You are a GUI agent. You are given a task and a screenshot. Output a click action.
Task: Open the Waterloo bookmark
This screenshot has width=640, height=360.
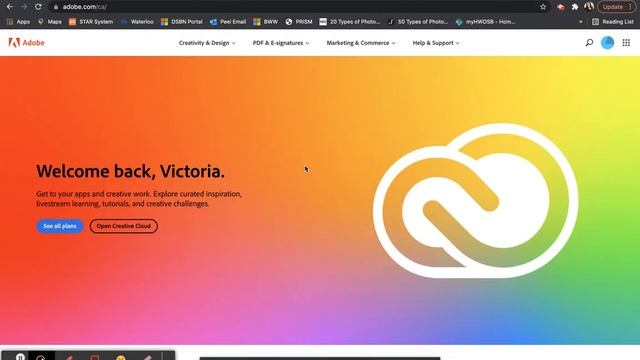[137, 22]
